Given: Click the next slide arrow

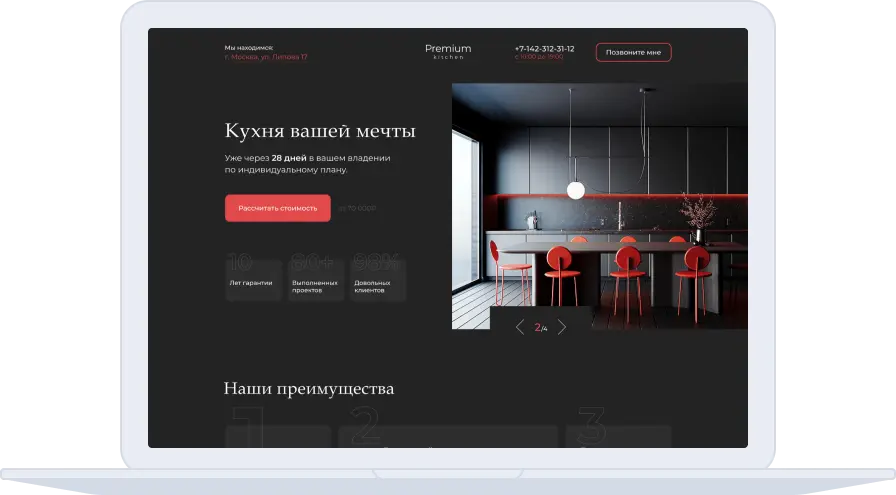Looking at the screenshot, I should [562, 327].
